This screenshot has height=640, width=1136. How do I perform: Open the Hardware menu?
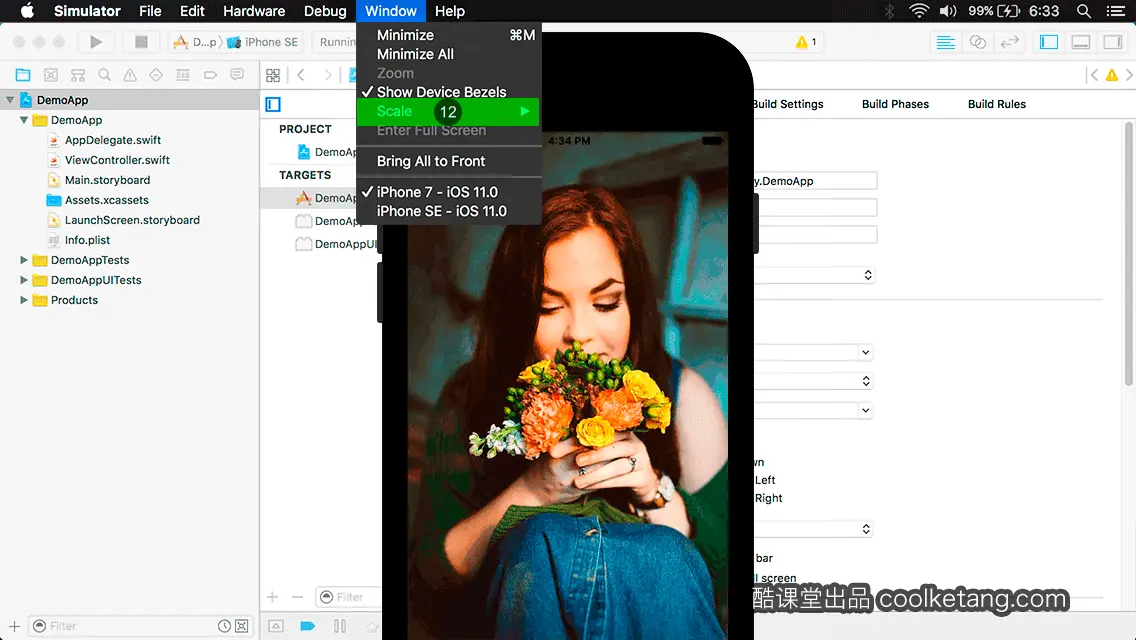click(x=254, y=11)
